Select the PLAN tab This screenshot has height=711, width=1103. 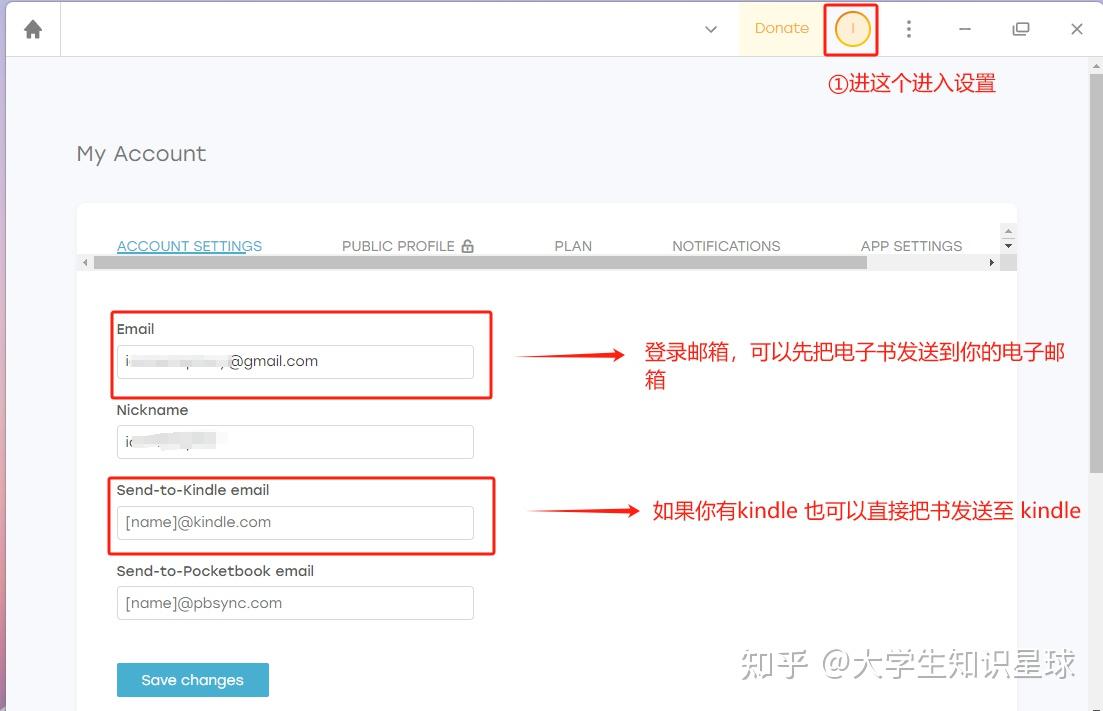(x=573, y=245)
